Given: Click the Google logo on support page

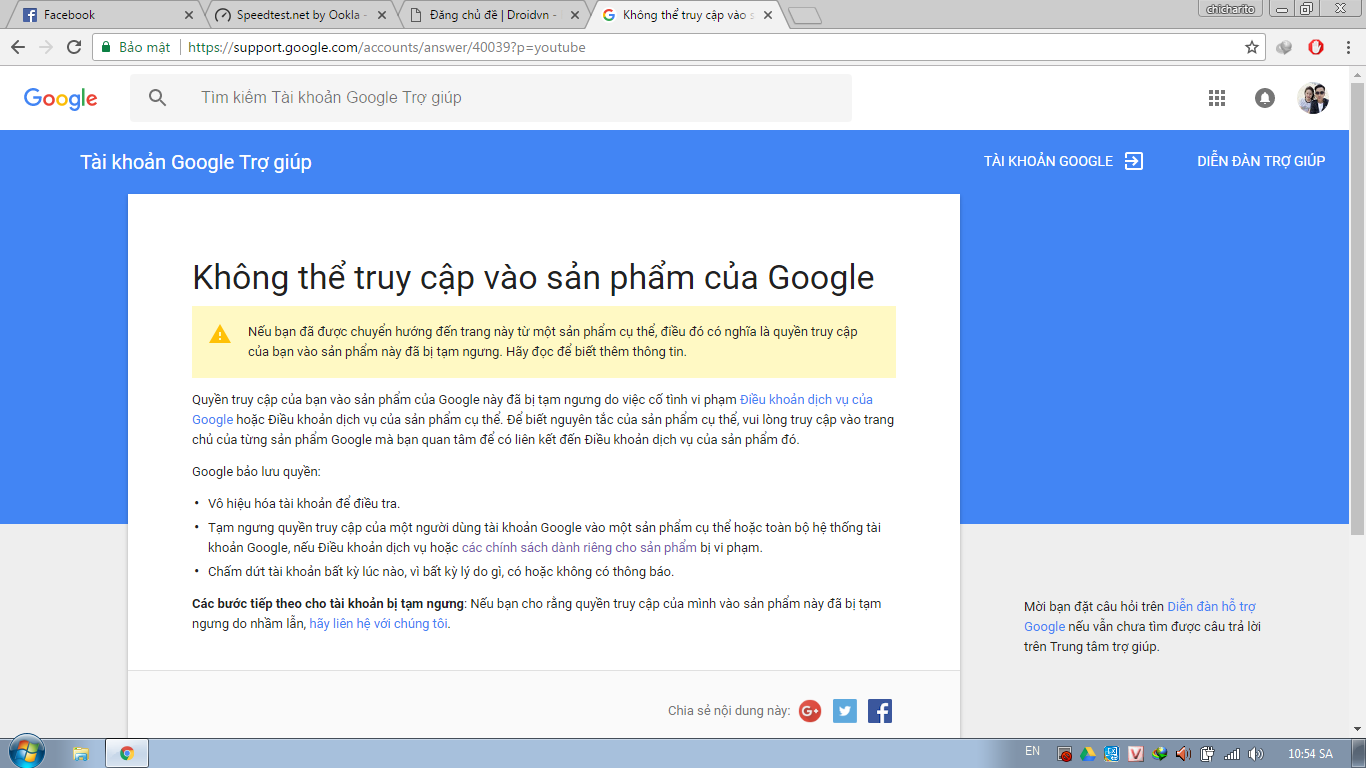Looking at the screenshot, I should pos(60,97).
